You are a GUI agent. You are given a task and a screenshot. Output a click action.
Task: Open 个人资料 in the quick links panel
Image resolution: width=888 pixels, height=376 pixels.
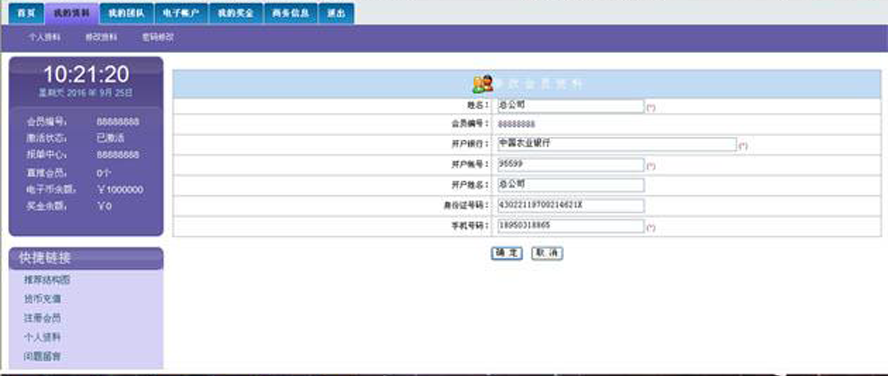(42, 337)
